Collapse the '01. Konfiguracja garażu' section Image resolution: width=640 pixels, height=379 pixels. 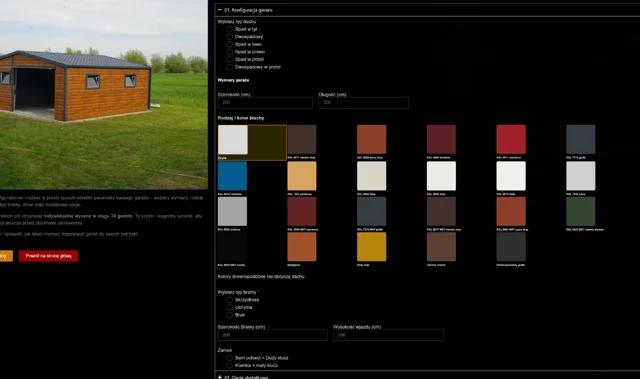(220, 10)
